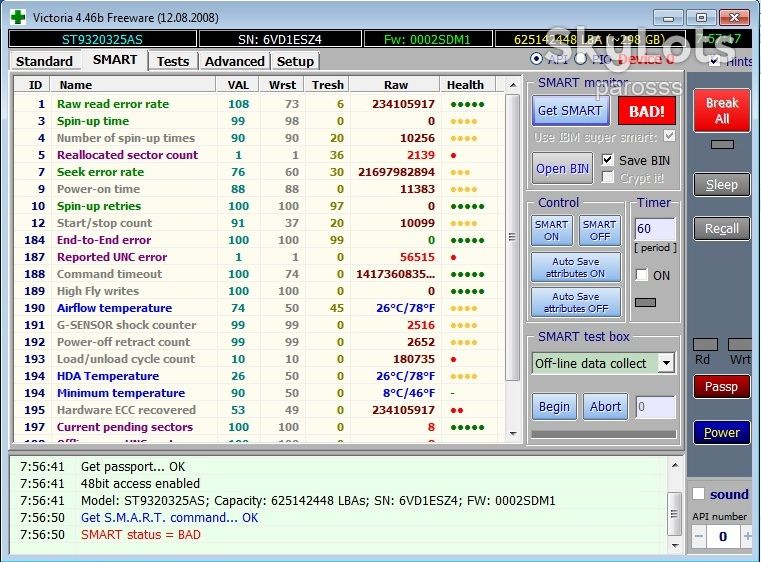Click the SMART test number field
This screenshot has width=761, height=562.
click(x=655, y=407)
